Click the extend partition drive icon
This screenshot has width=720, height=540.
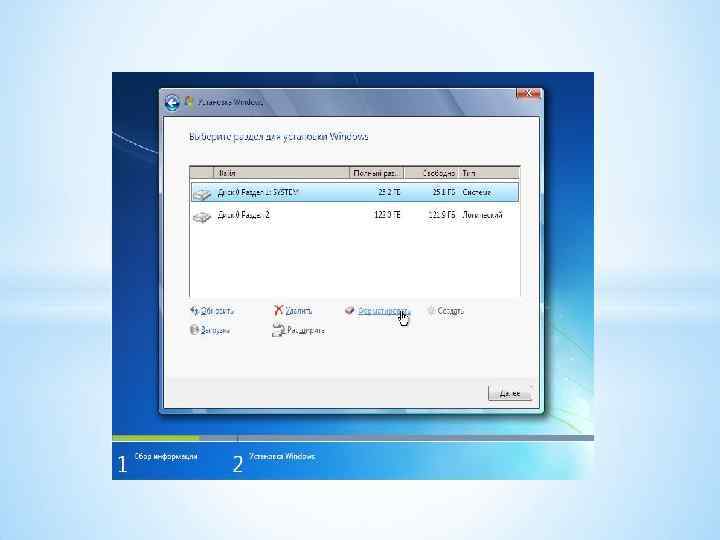[278, 330]
